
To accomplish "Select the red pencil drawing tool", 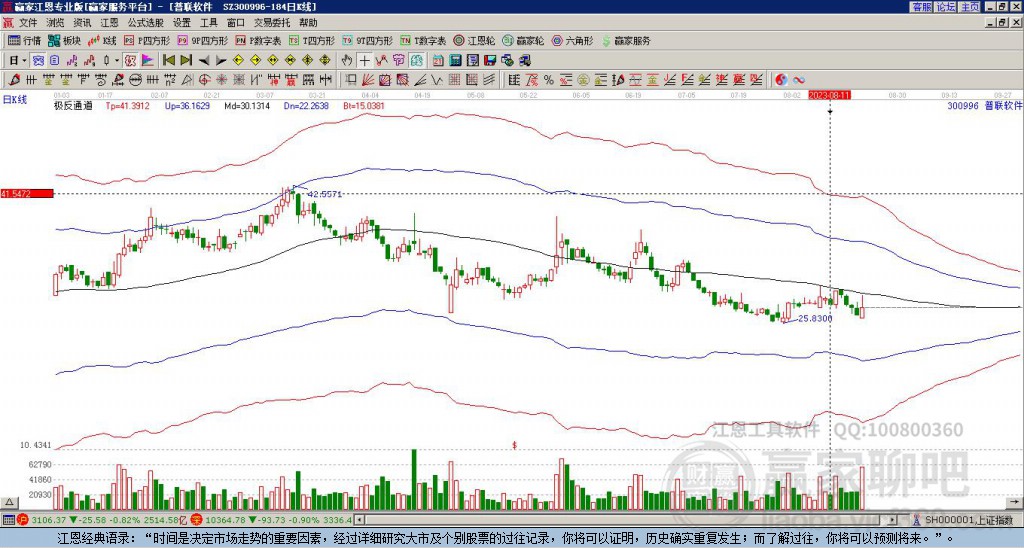I will click(x=14, y=80).
